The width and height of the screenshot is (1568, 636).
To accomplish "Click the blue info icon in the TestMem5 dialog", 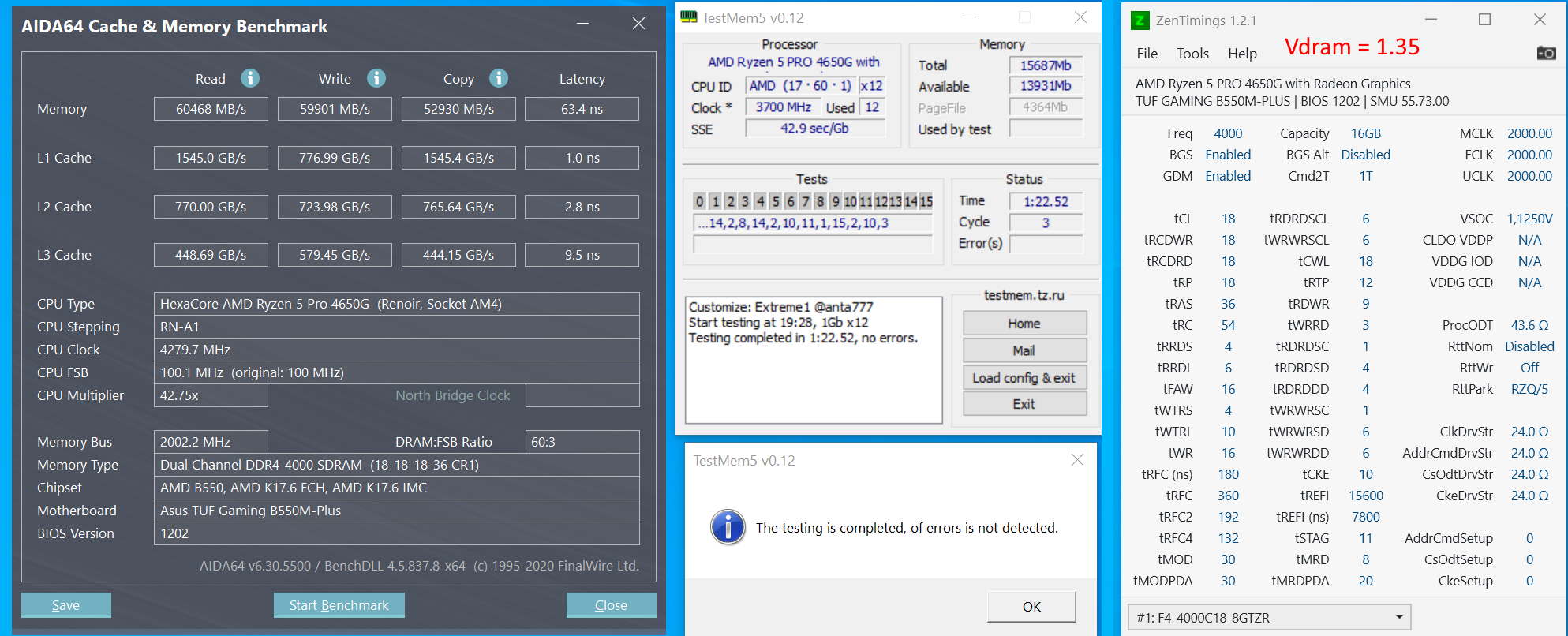I will click(x=728, y=527).
